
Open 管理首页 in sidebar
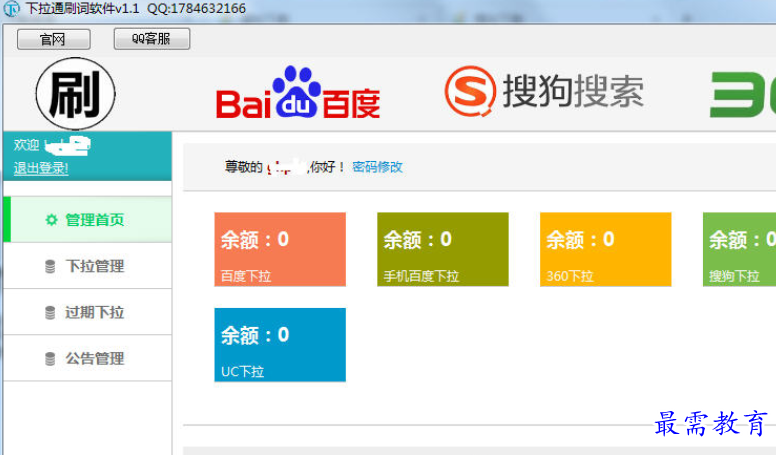88,219
